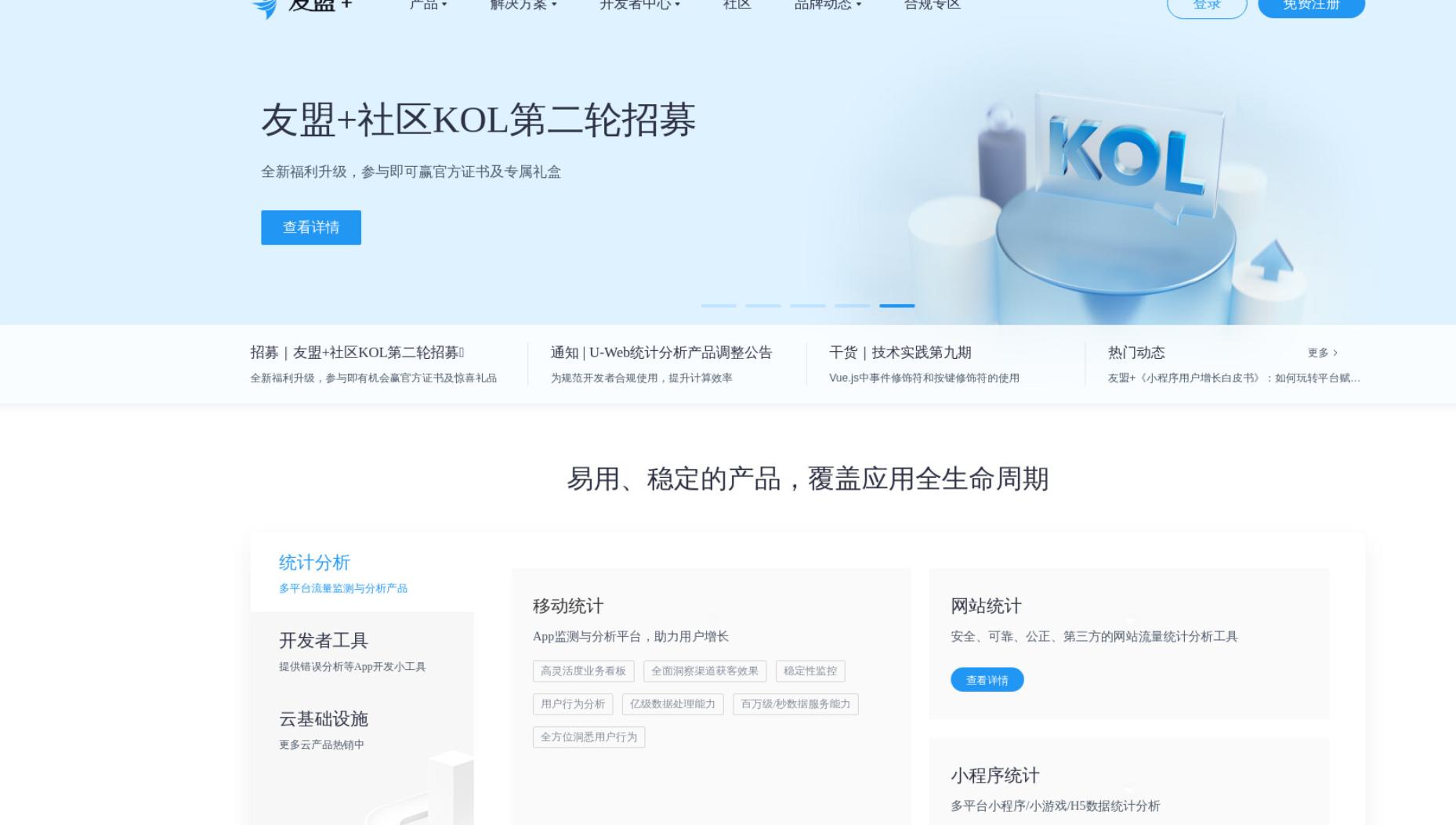This screenshot has width=1456, height=825.
Task: Switch to the 云基础设施 product tab
Action: tap(362, 729)
